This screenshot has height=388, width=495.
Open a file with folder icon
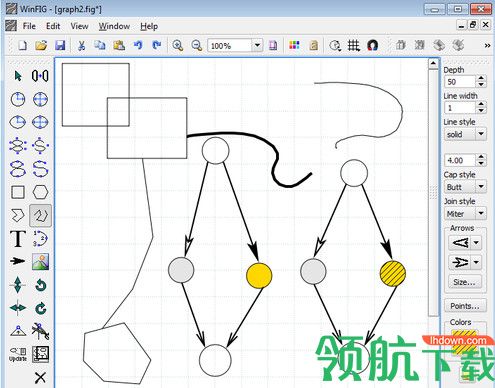[41, 45]
